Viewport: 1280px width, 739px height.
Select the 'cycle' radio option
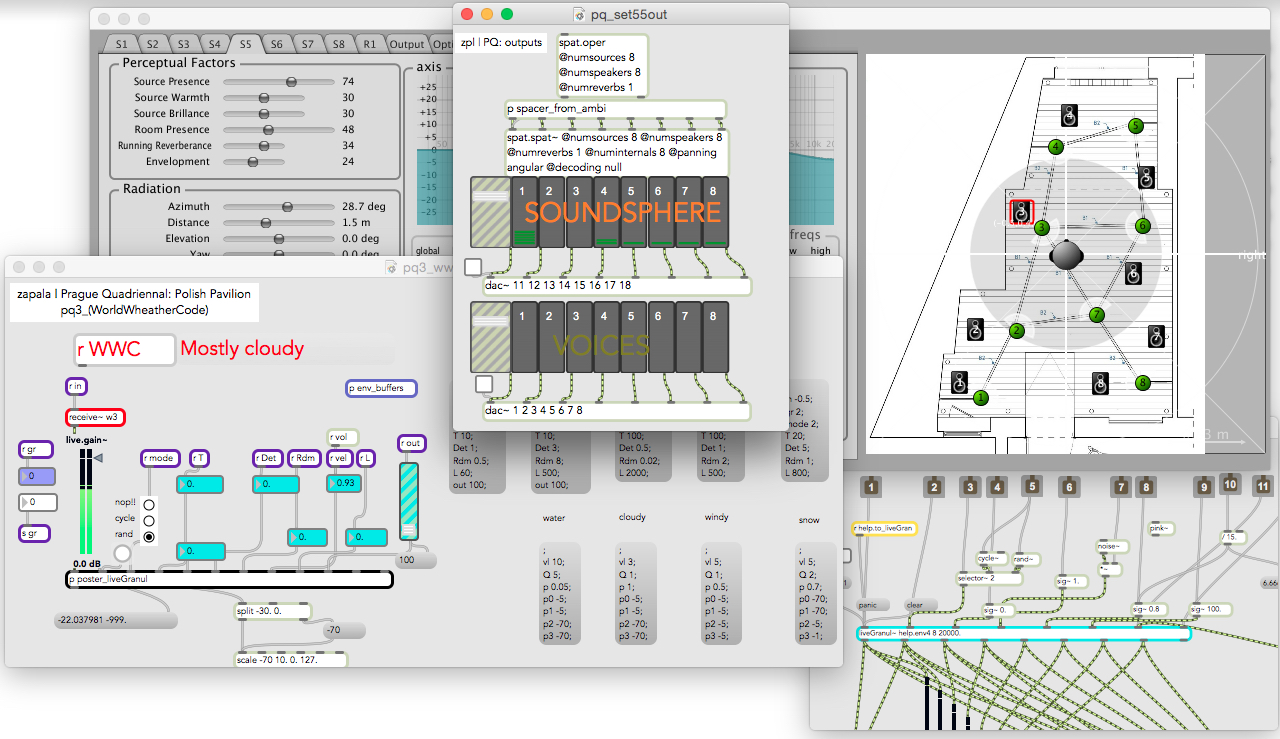(x=149, y=520)
